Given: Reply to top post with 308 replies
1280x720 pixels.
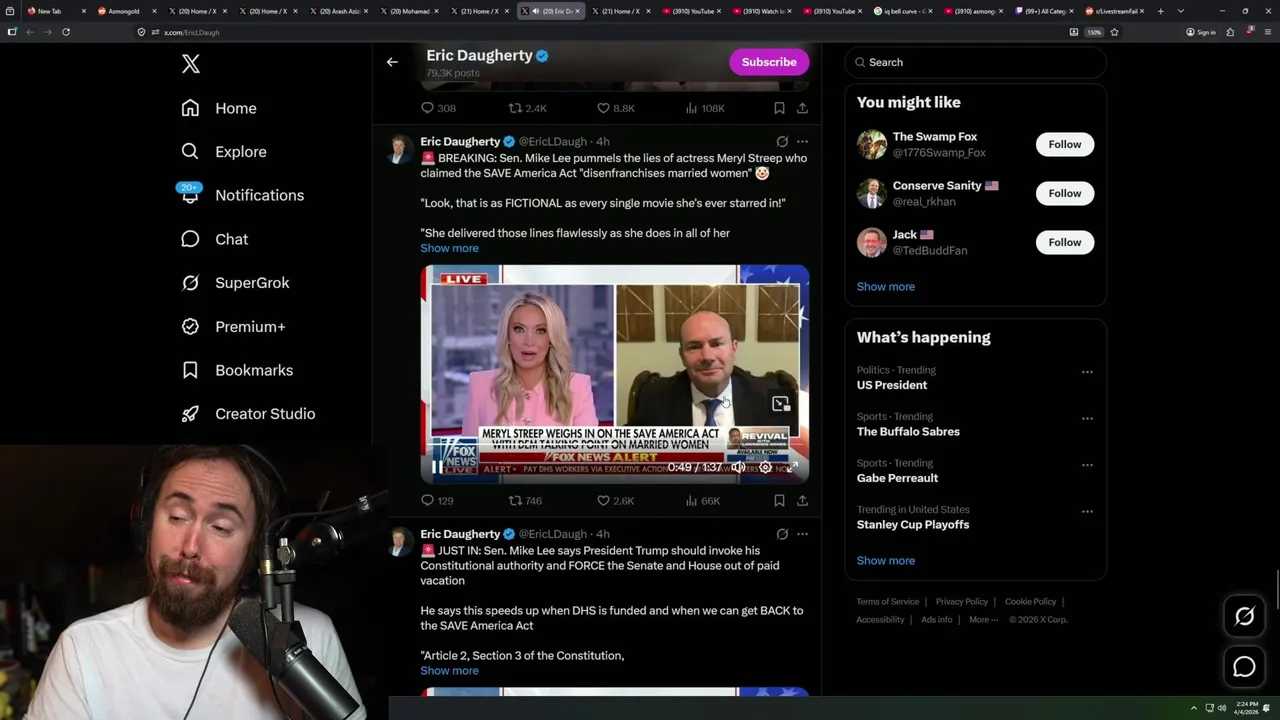Looking at the screenshot, I should click(x=438, y=108).
